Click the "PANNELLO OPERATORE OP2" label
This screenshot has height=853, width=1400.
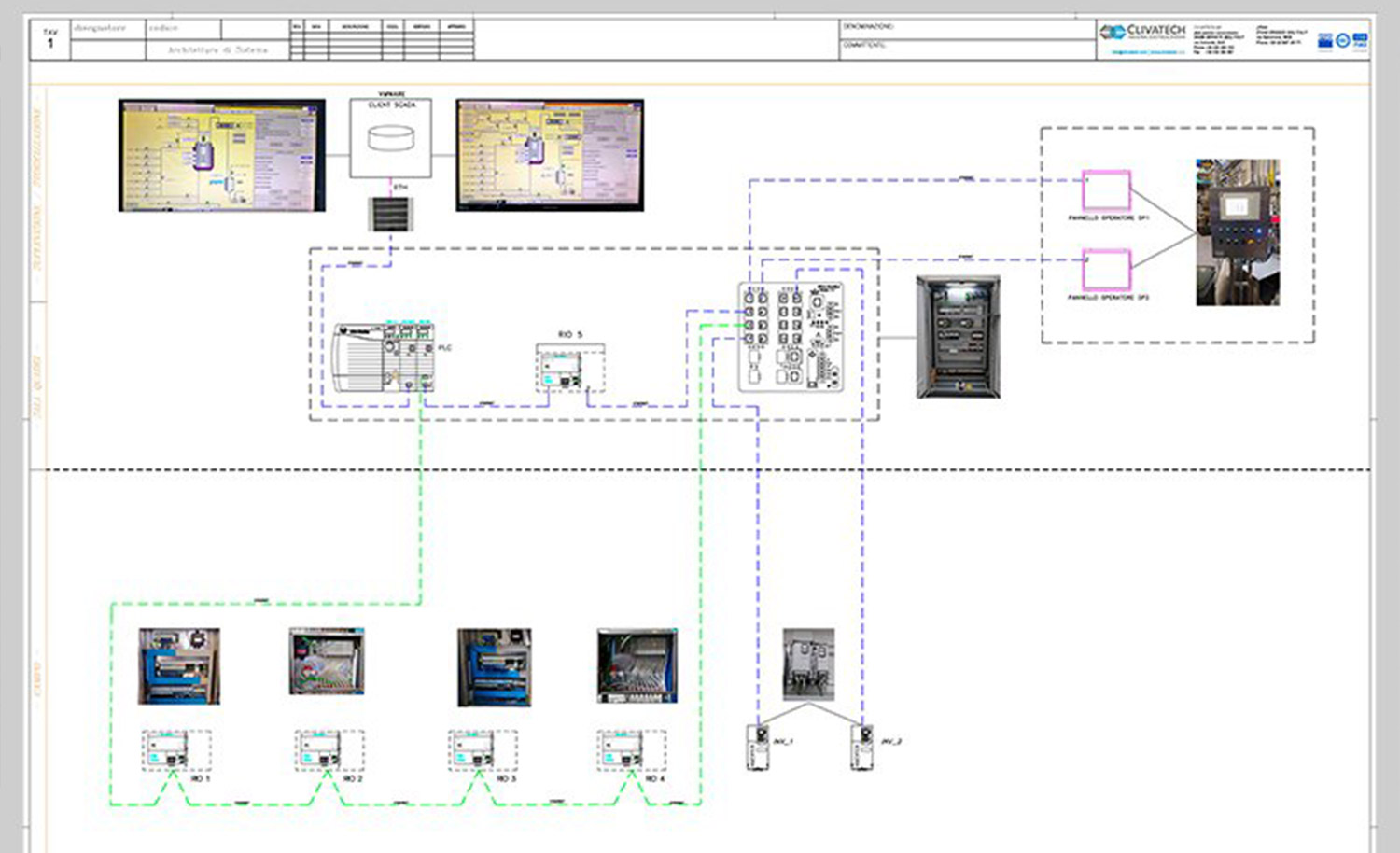coord(1108,298)
